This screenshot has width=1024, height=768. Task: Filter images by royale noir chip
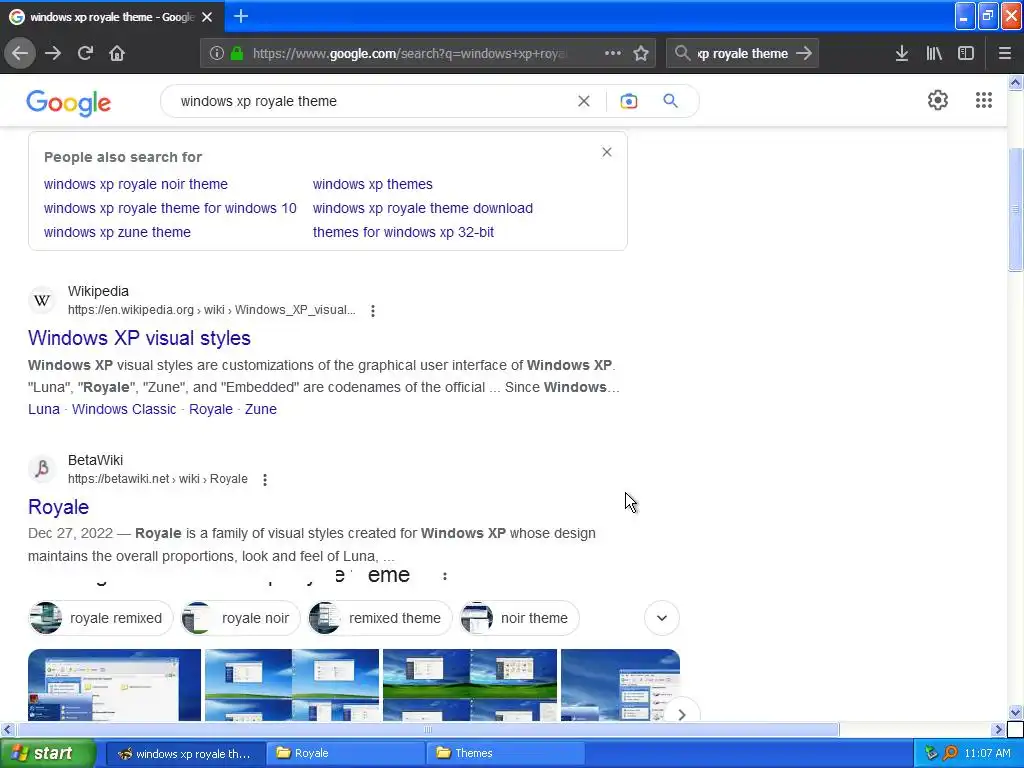tap(240, 618)
